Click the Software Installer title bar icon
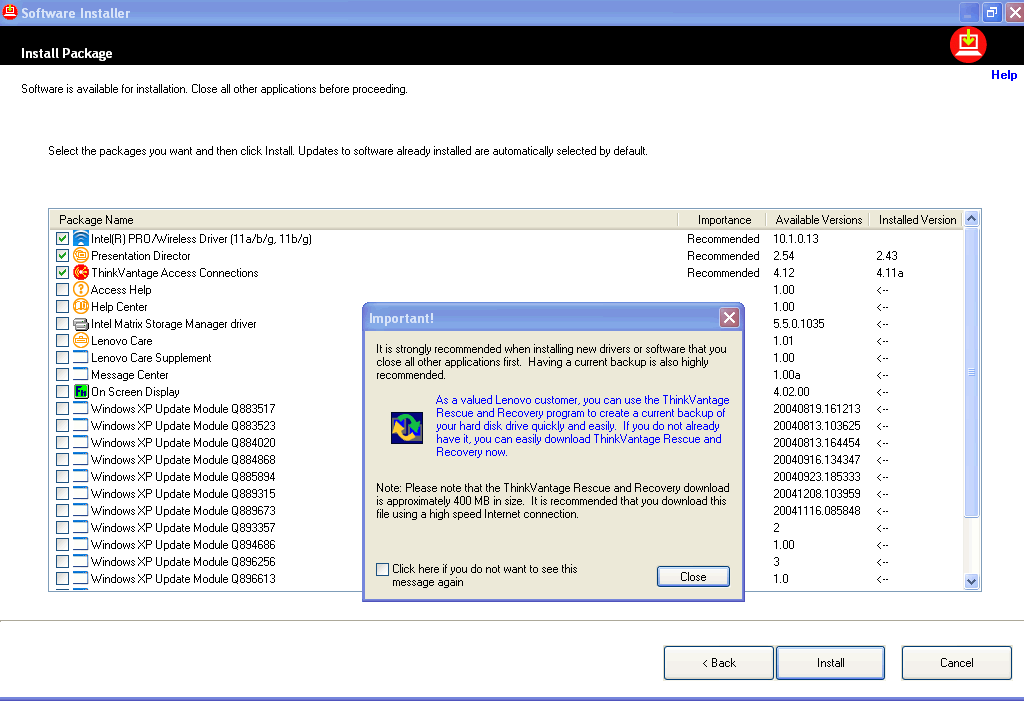The width and height of the screenshot is (1024, 701). point(10,12)
